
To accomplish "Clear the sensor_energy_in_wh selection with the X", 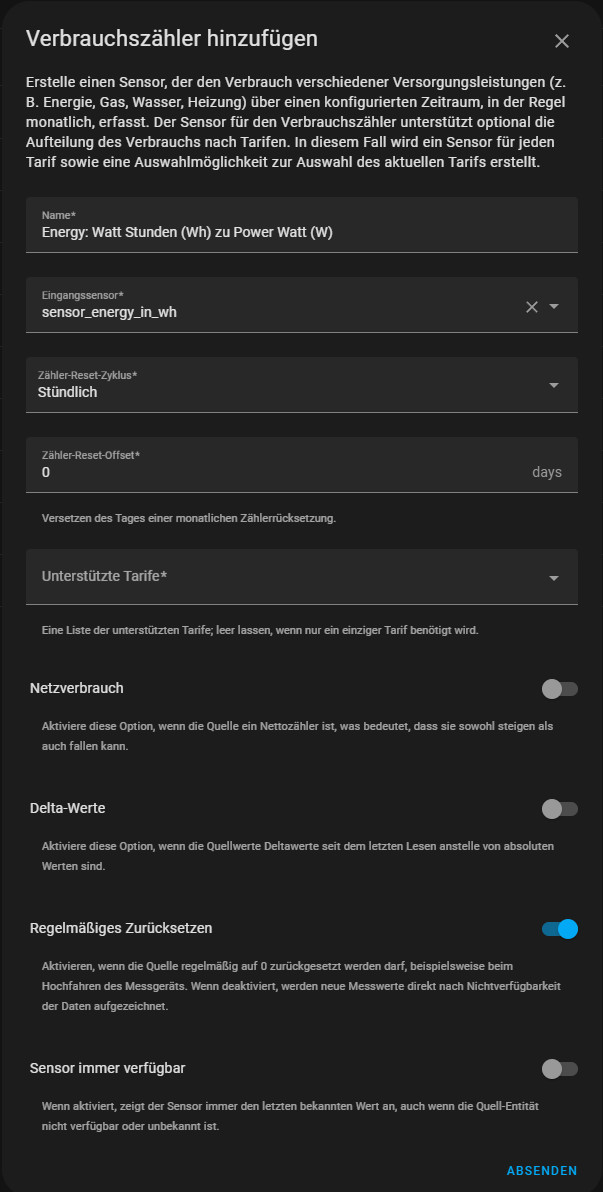I will (x=532, y=307).
